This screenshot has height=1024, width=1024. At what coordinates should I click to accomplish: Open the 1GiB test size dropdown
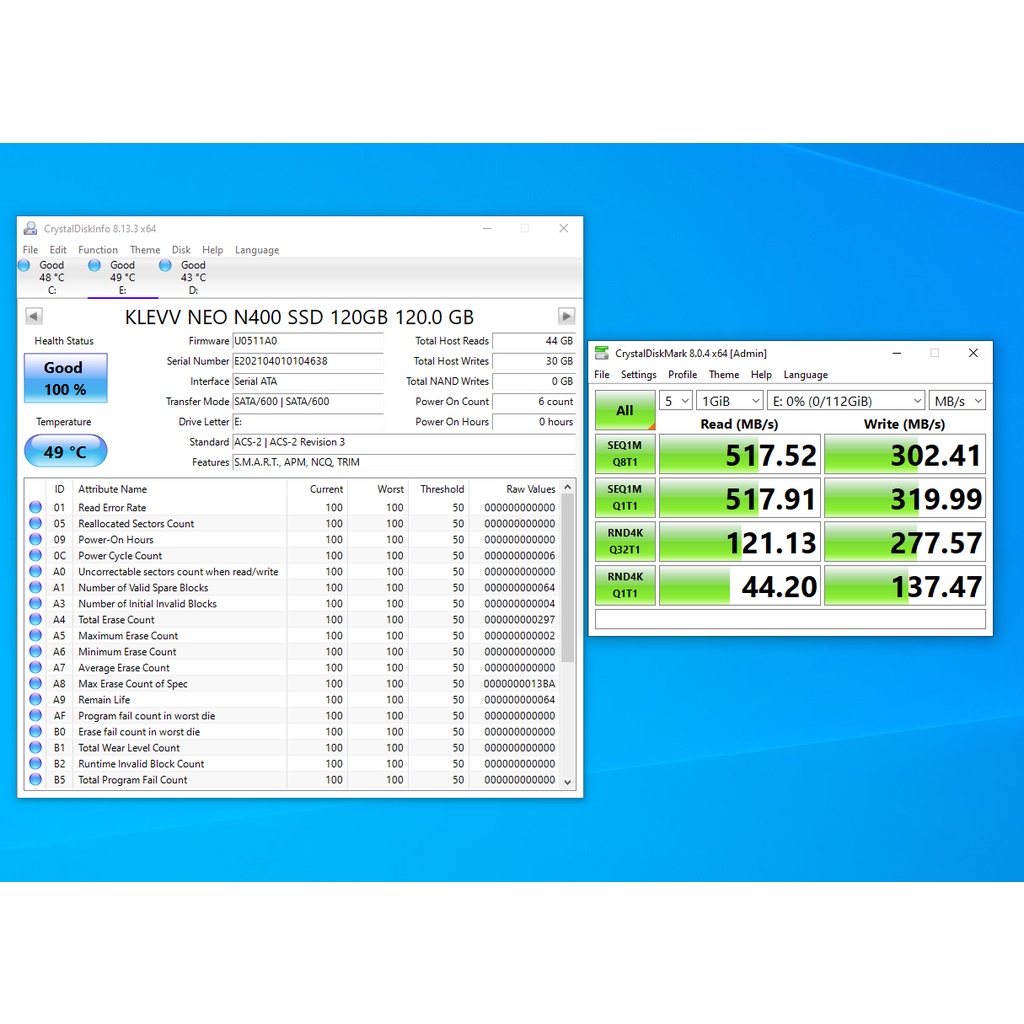click(x=730, y=401)
